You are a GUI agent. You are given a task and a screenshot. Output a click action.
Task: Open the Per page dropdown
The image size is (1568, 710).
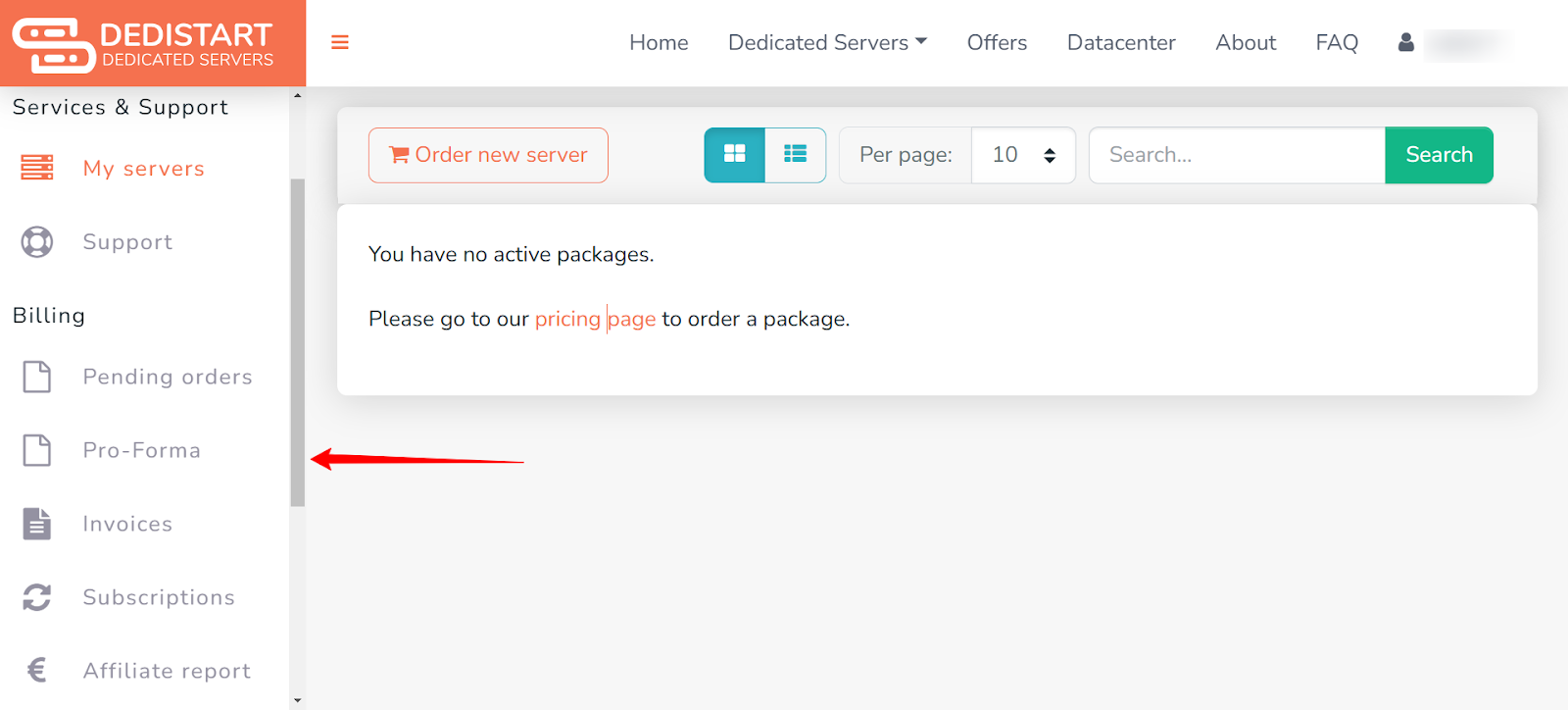1023,155
